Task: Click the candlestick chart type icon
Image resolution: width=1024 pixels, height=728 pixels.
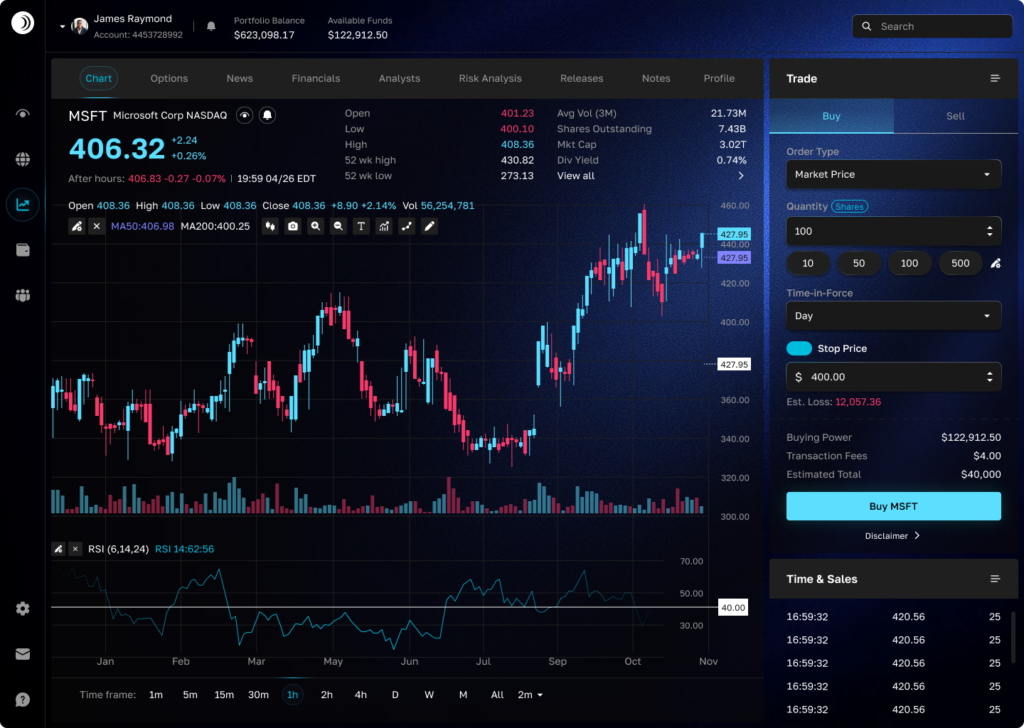Action: coord(270,227)
